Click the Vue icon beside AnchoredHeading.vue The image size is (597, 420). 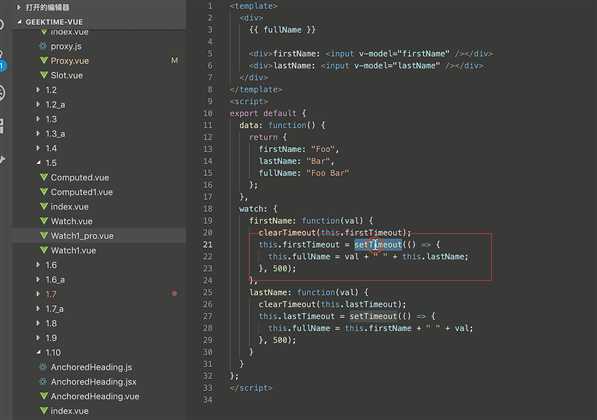pos(44,396)
